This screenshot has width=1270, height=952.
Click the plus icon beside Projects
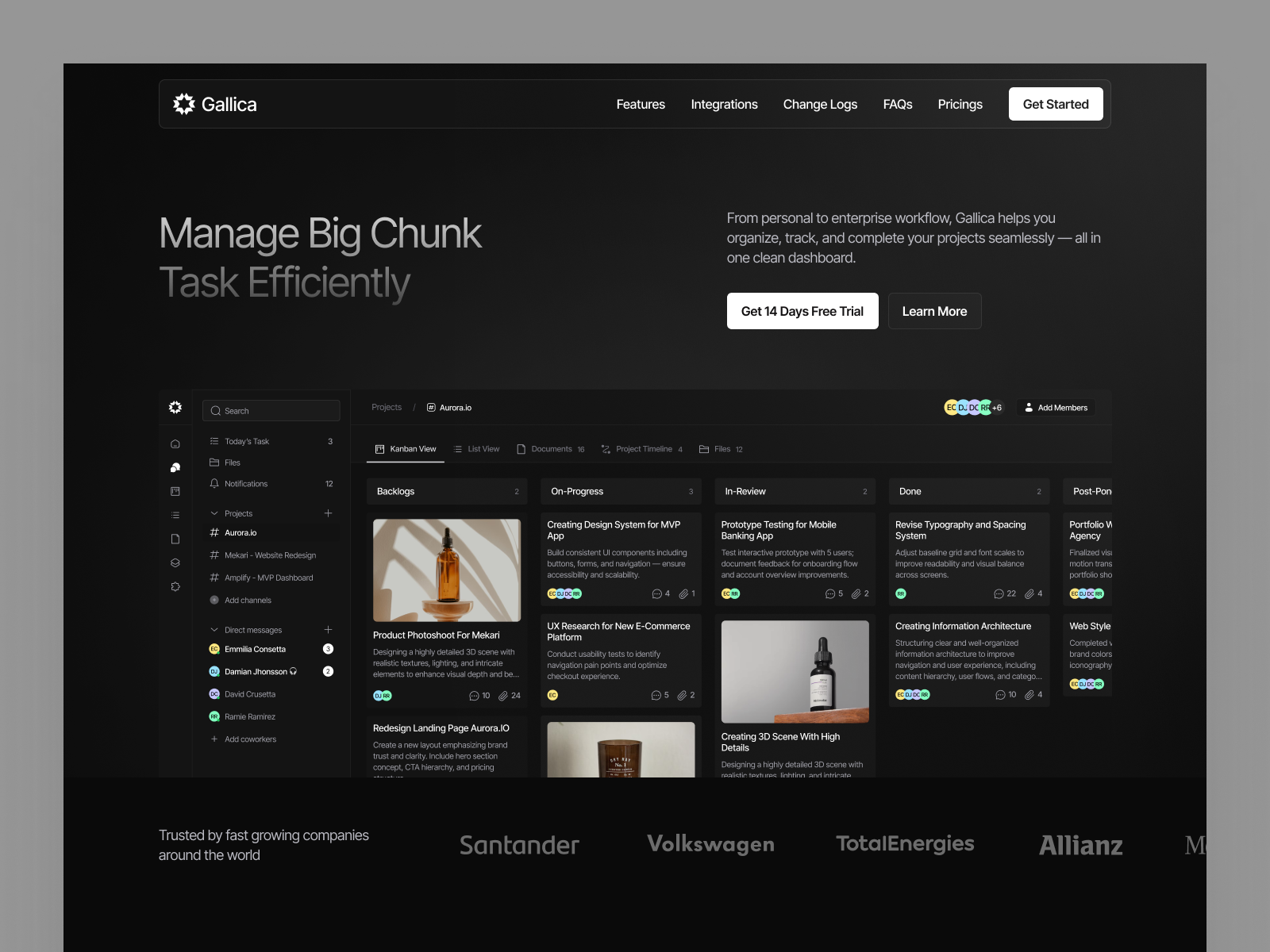(x=328, y=513)
